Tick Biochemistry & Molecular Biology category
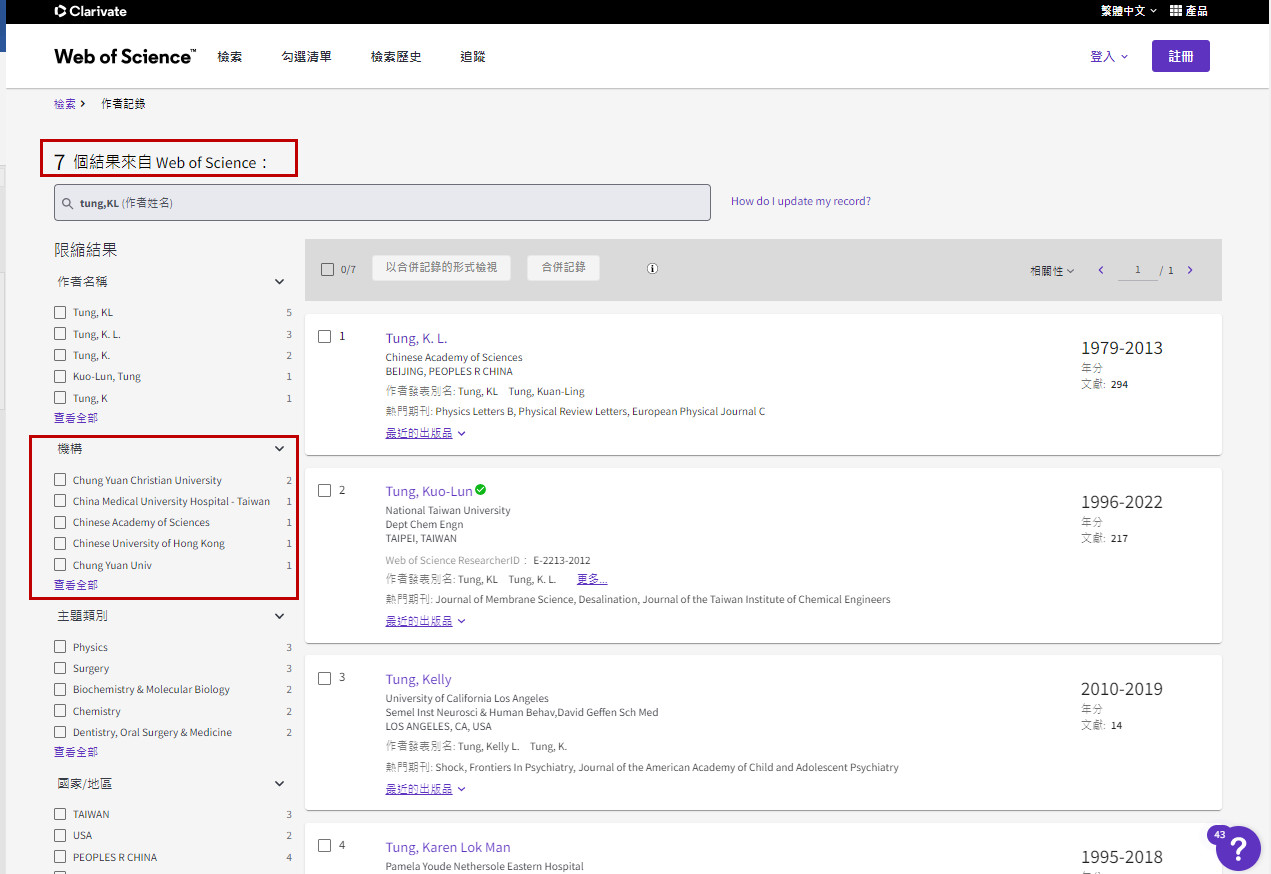This screenshot has height=874, width=1271. click(x=60, y=689)
